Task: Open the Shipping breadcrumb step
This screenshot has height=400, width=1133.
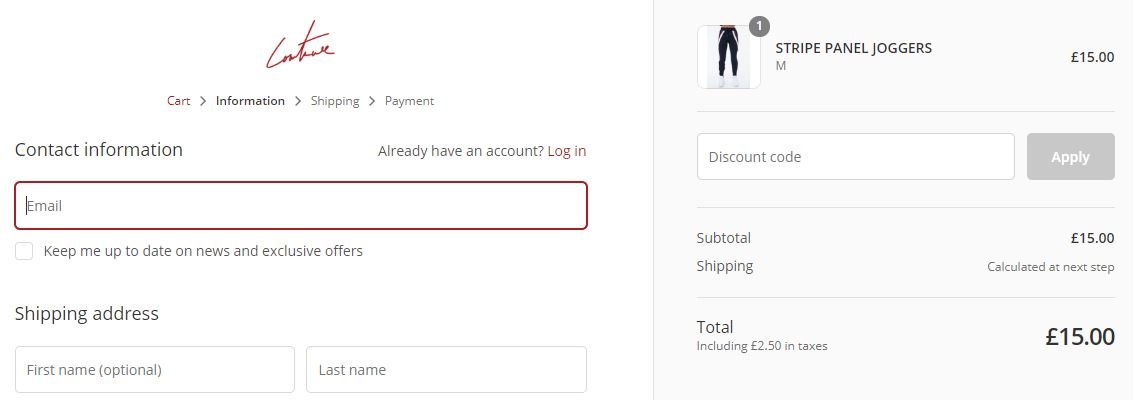Action: click(x=335, y=101)
